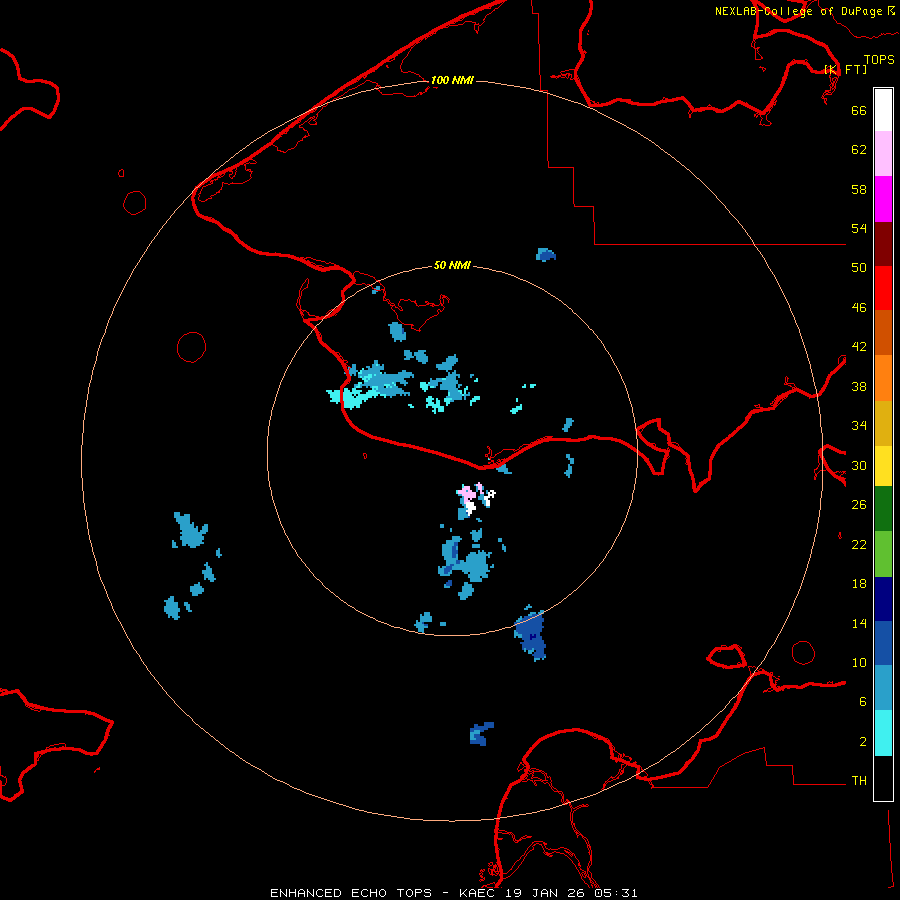Click the white color swatch near 66
This screenshot has width=900, height=900.
coord(883,110)
